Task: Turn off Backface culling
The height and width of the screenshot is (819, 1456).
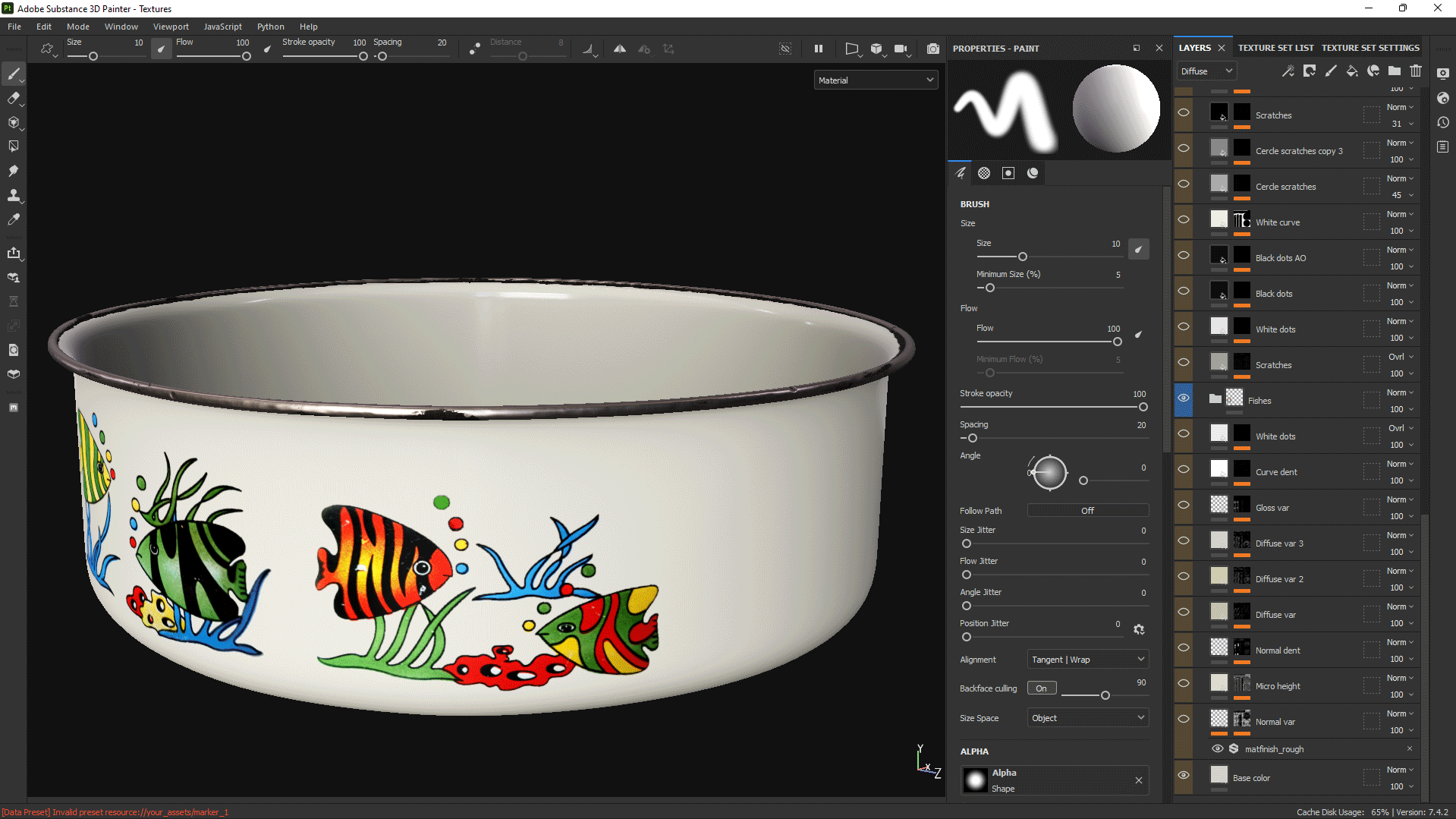Action: pos(1041,688)
